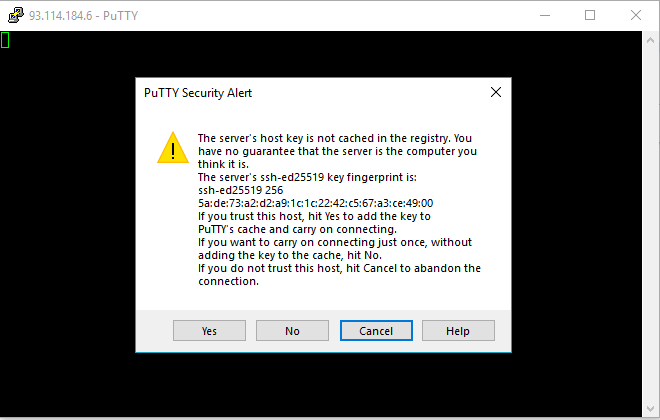The image size is (660, 420).
Task: Connect once by choosing No
Action: [292, 331]
